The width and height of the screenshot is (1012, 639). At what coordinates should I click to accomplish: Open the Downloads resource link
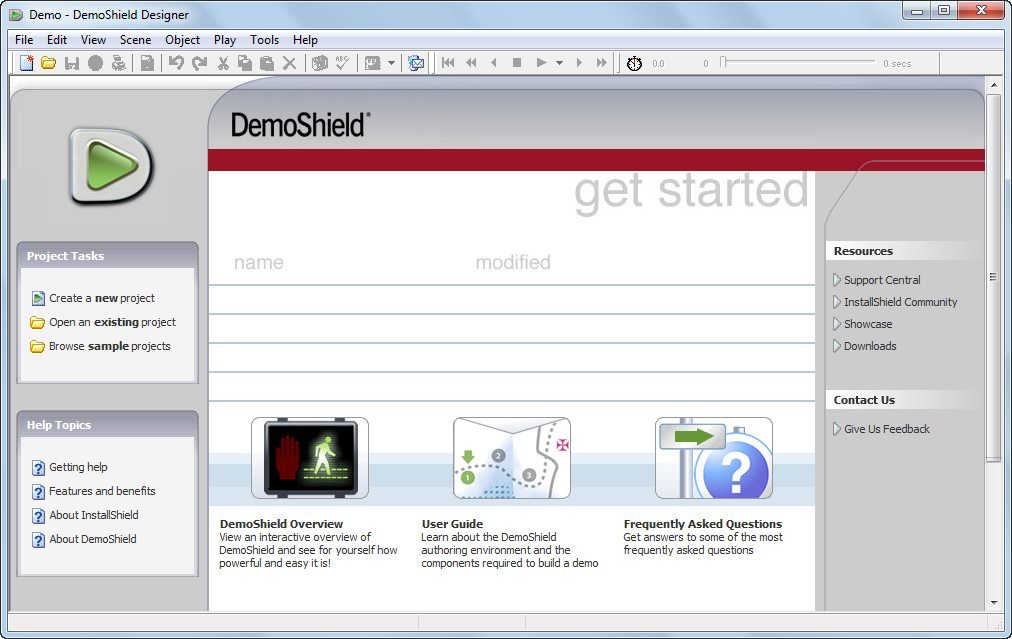[x=870, y=346]
